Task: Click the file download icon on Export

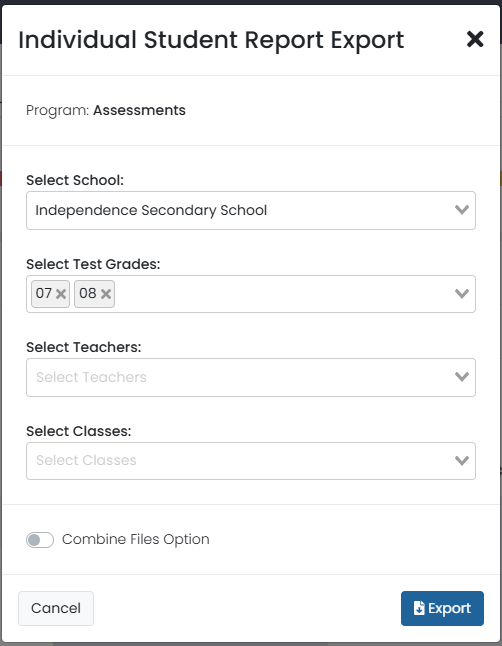Action: (419, 608)
